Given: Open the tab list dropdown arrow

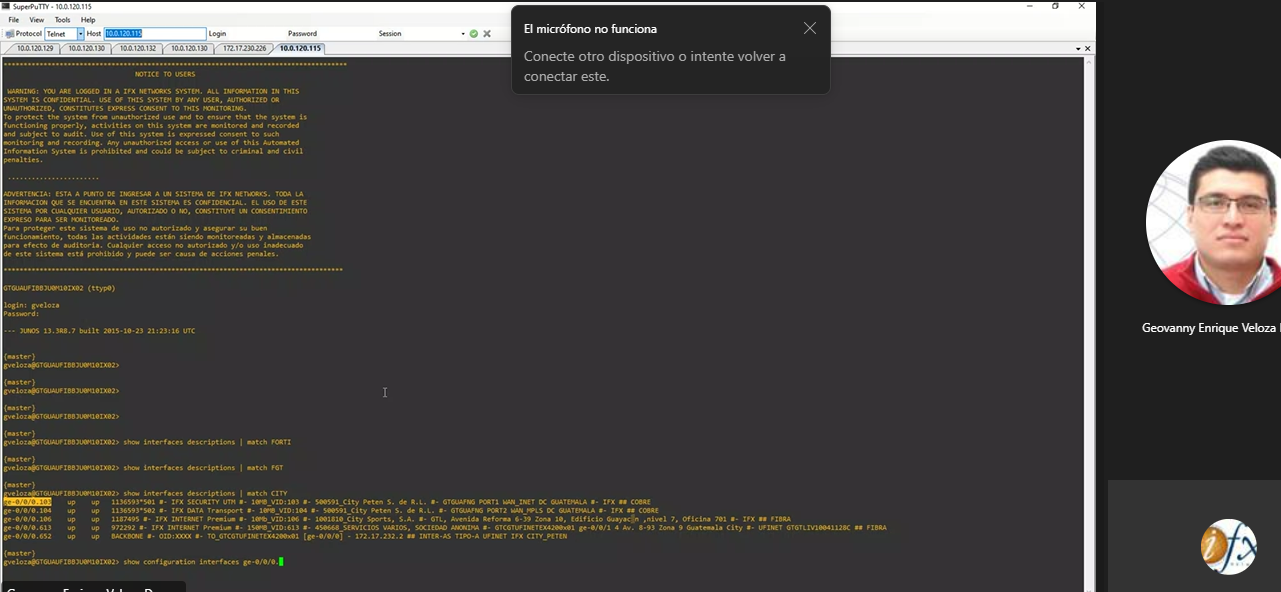Looking at the screenshot, I should point(1078,48).
